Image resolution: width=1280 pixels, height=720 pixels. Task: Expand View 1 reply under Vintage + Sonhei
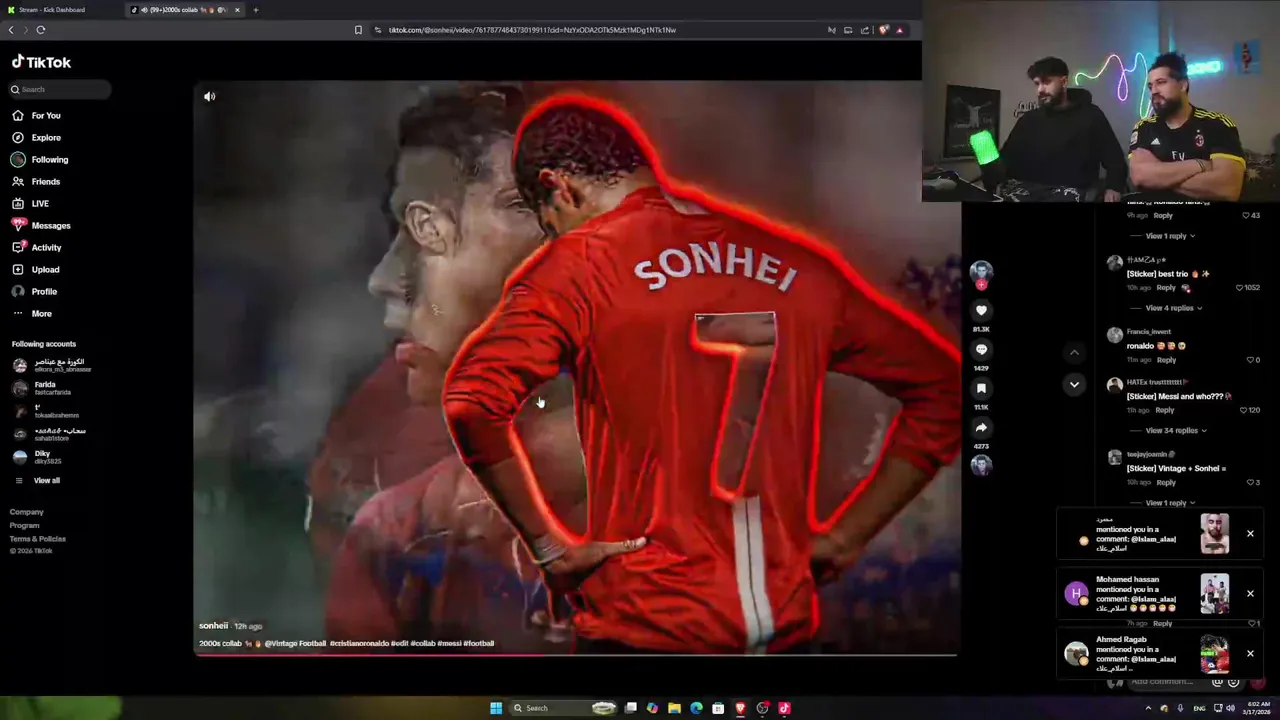click(x=1170, y=503)
